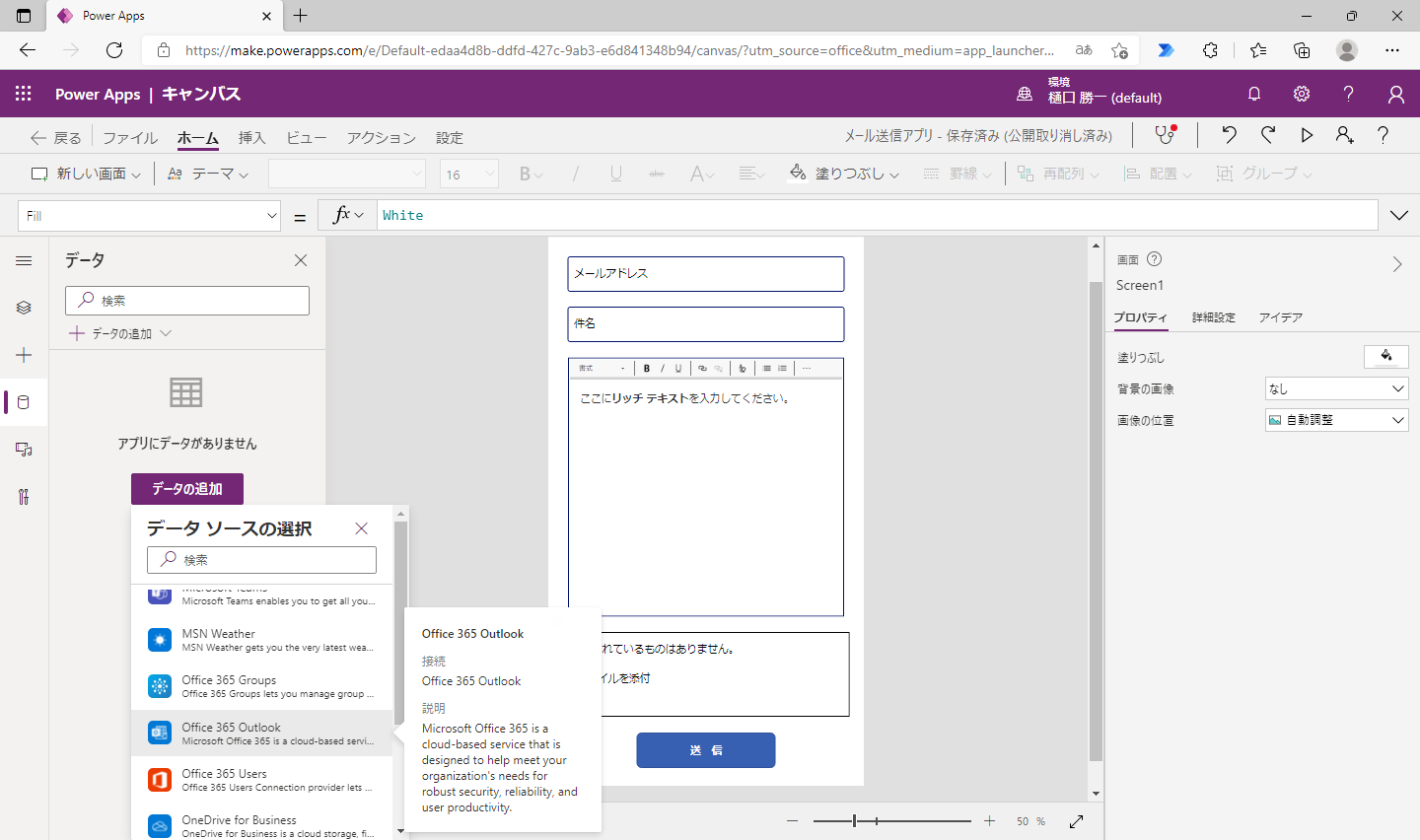The image size is (1420, 840).
Task: Open the Insert plus icon in left rail
Action: [24, 355]
